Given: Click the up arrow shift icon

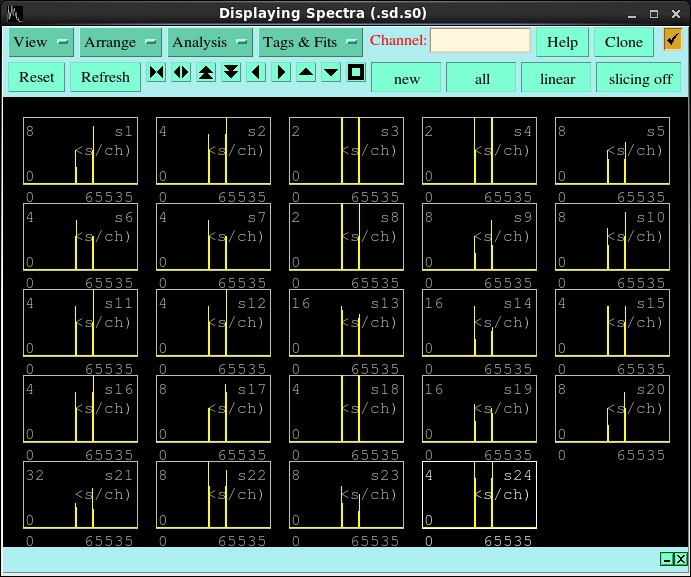Looking at the screenshot, I should [306, 72].
